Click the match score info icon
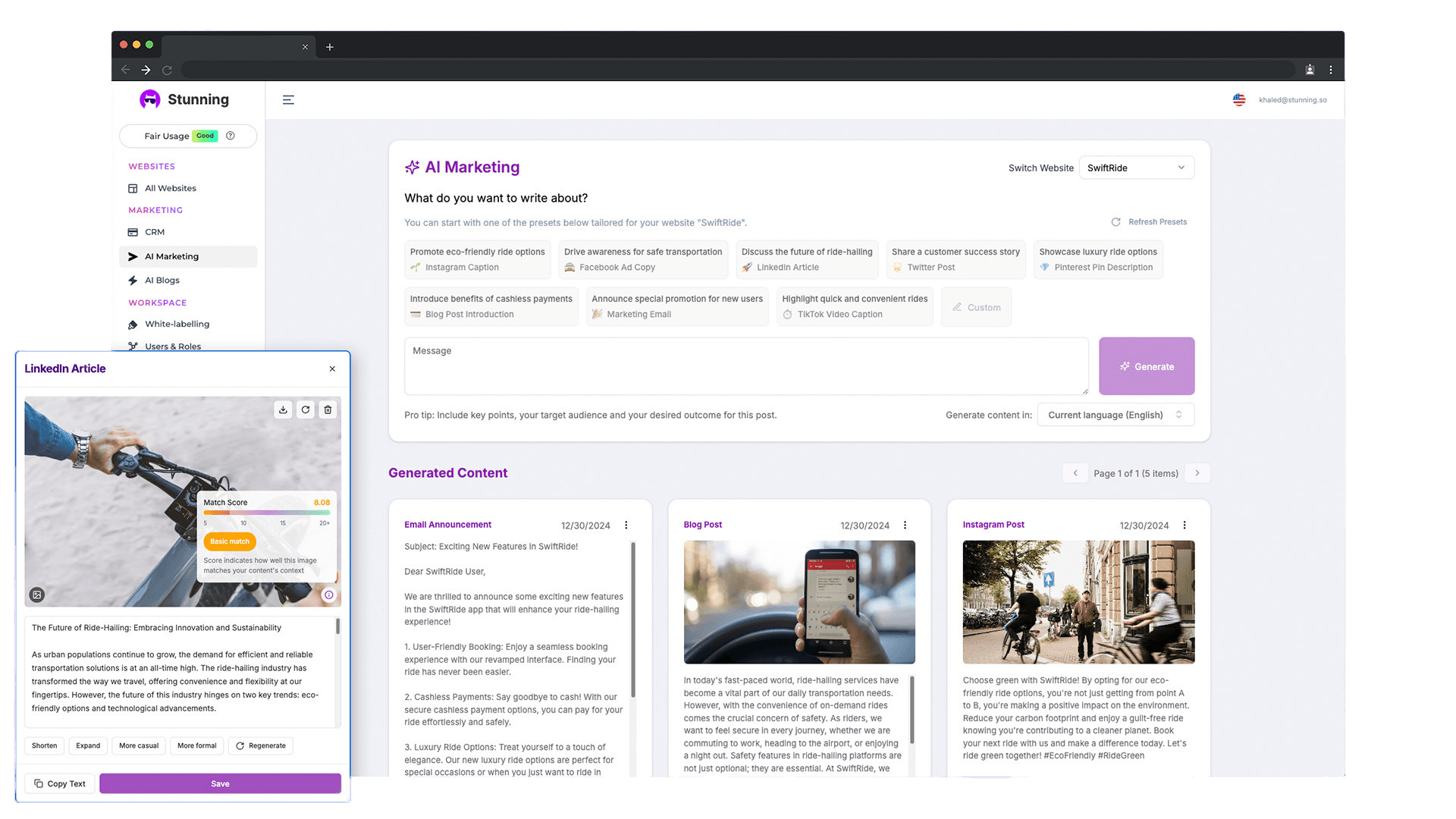The width and height of the screenshot is (1456, 819). click(329, 595)
